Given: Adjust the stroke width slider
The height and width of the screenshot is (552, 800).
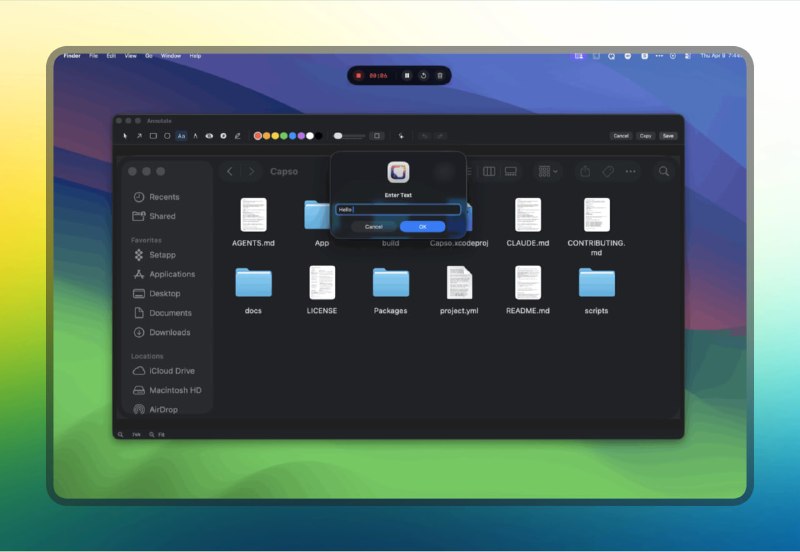Looking at the screenshot, I should pyautogui.click(x=349, y=136).
